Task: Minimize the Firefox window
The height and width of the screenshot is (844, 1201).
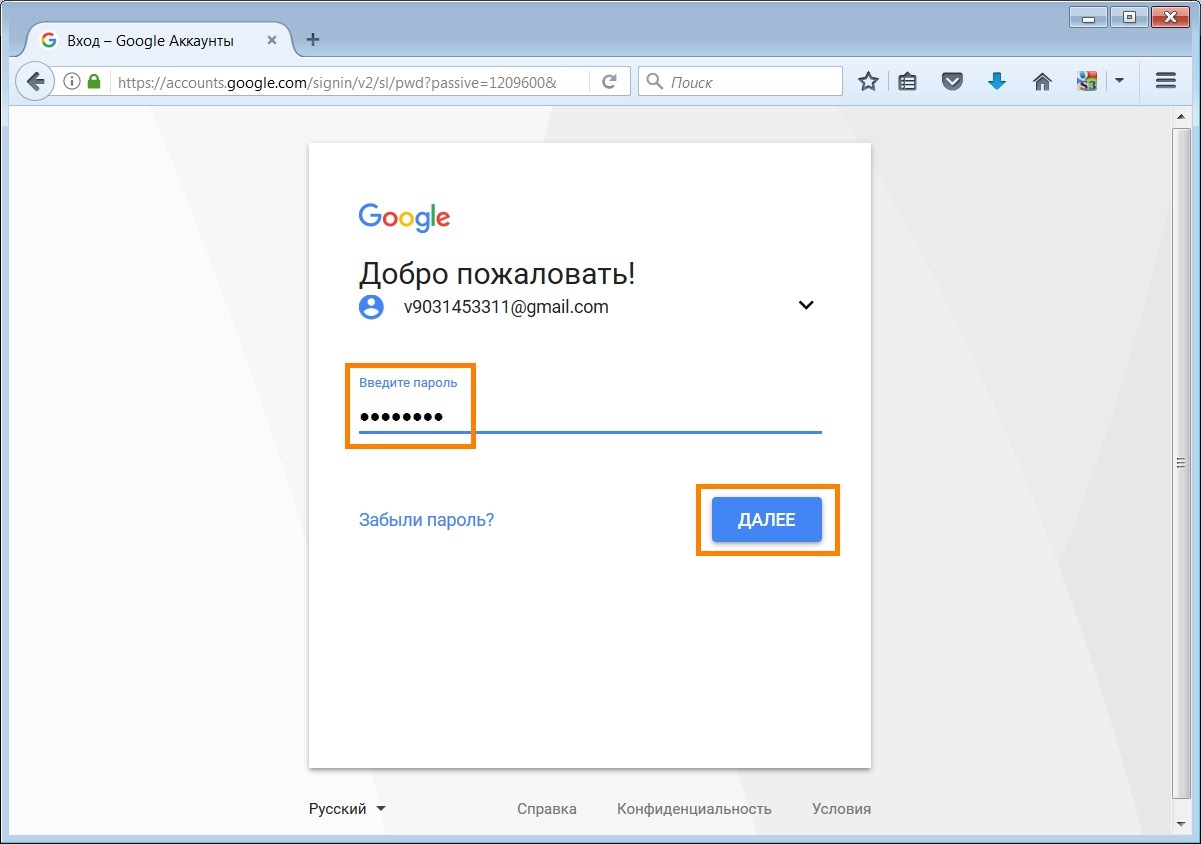Action: [1088, 16]
